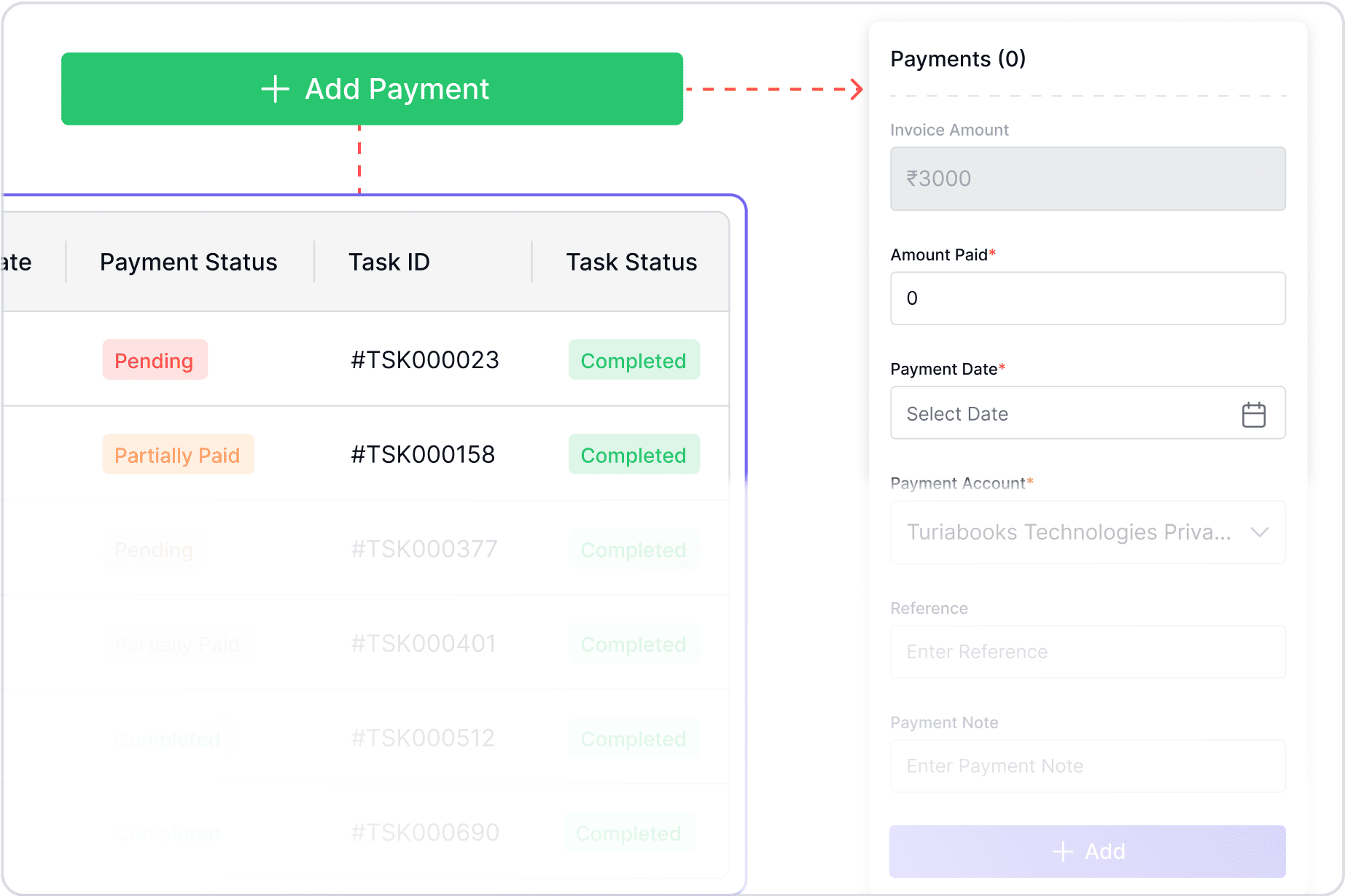Click Completed badge for #TSK000023
This screenshot has width=1345, height=896.
(x=633, y=359)
